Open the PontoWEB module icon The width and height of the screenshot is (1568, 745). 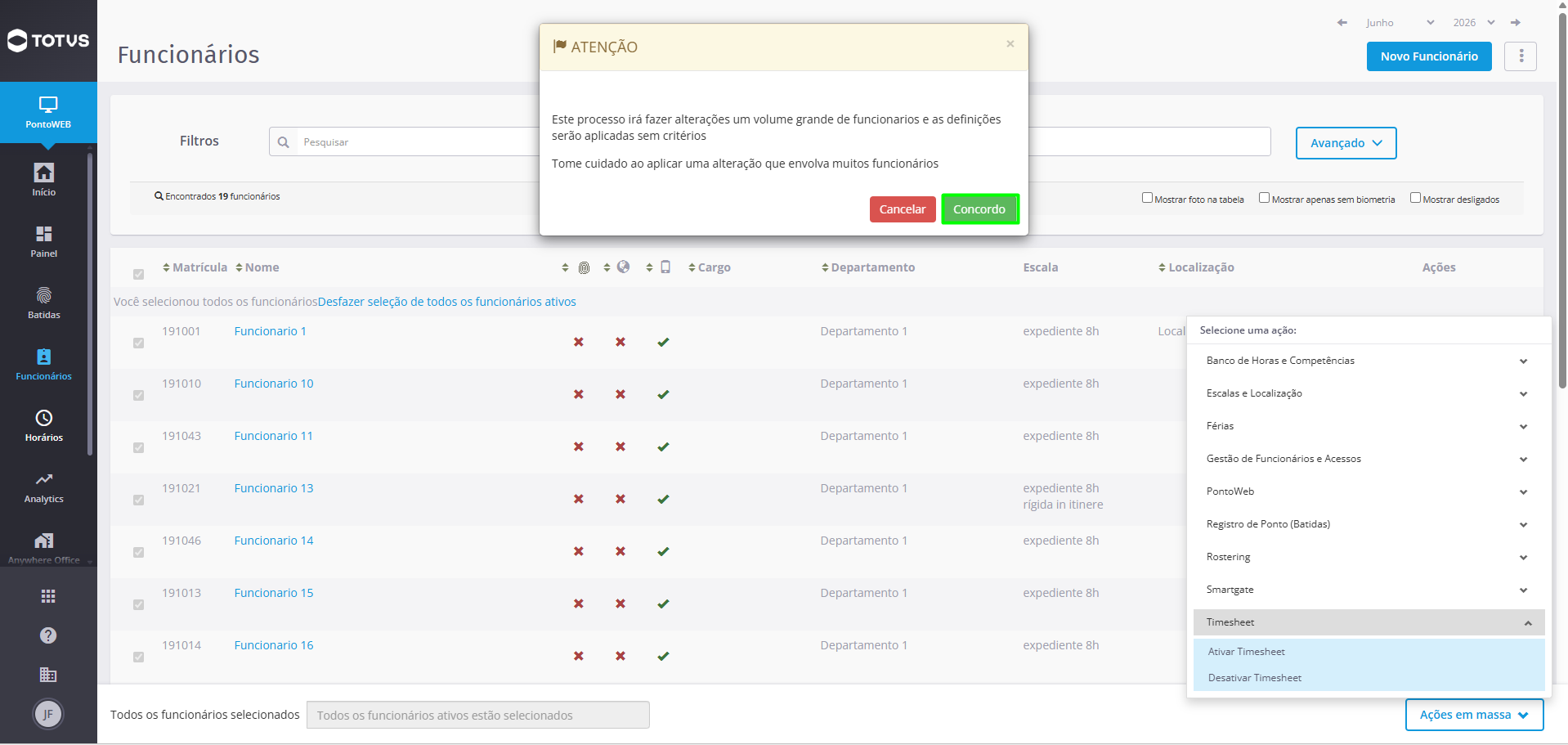[x=48, y=113]
